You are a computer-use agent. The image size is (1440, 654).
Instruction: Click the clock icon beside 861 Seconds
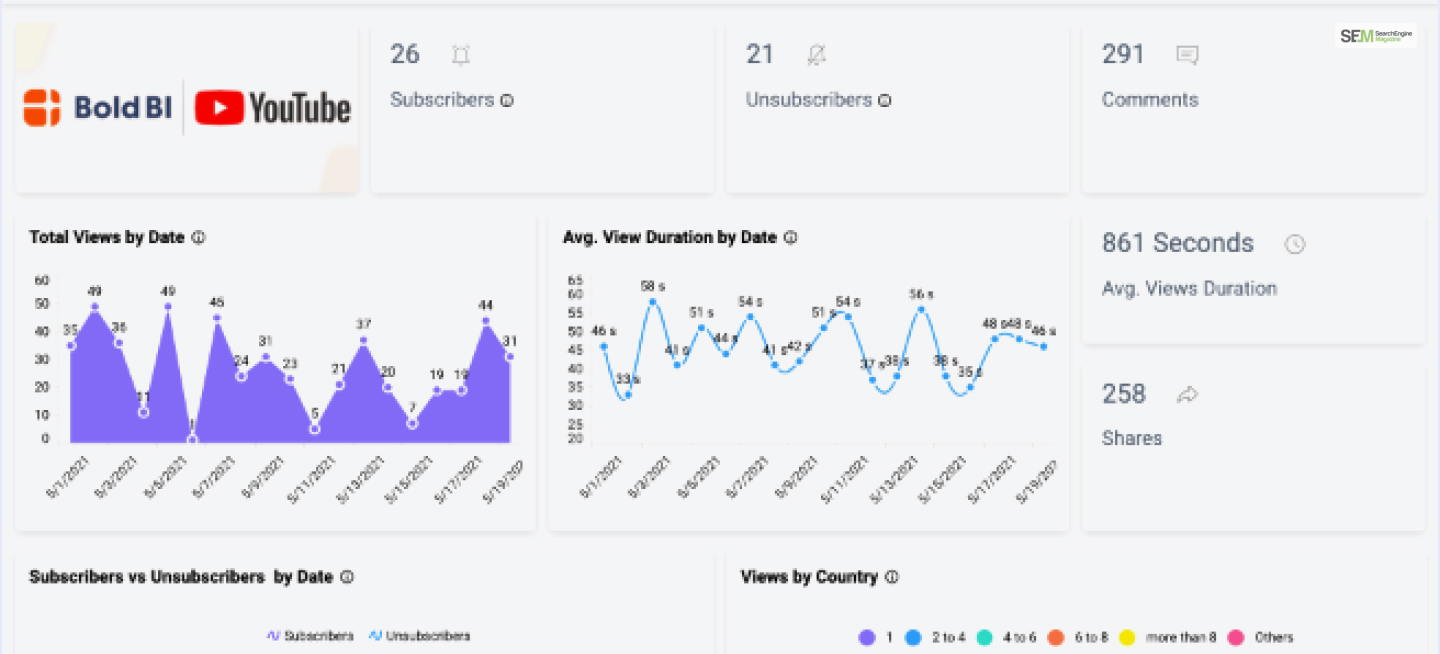coord(1295,244)
